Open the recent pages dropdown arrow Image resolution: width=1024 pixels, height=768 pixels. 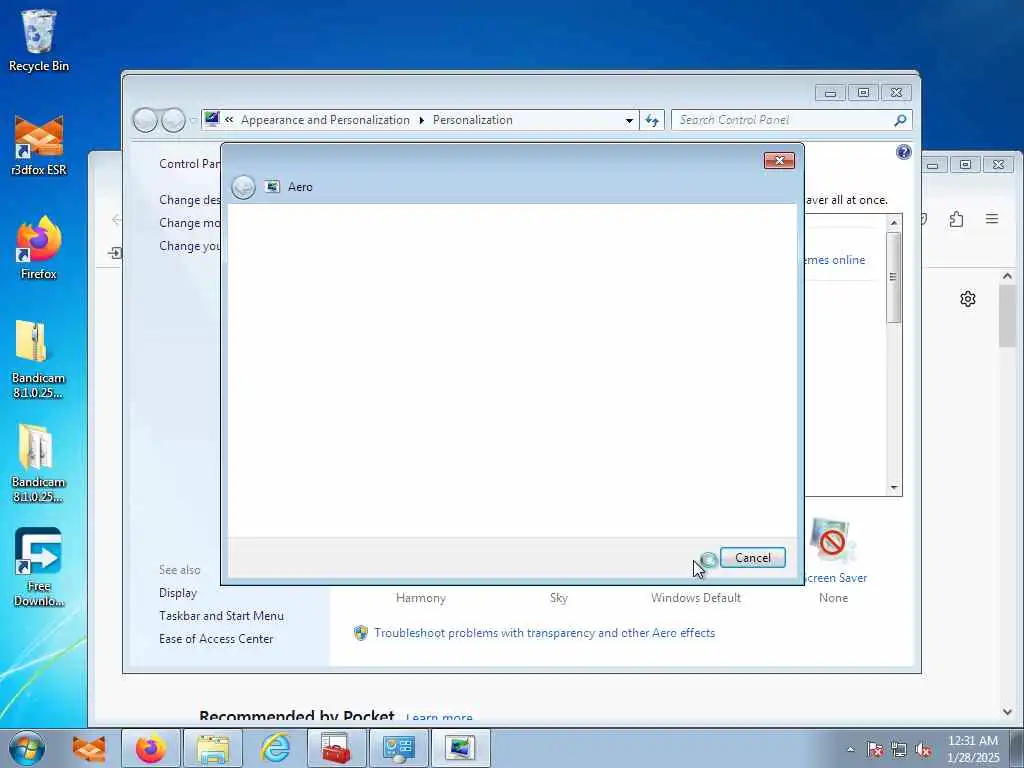coord(192,121)
